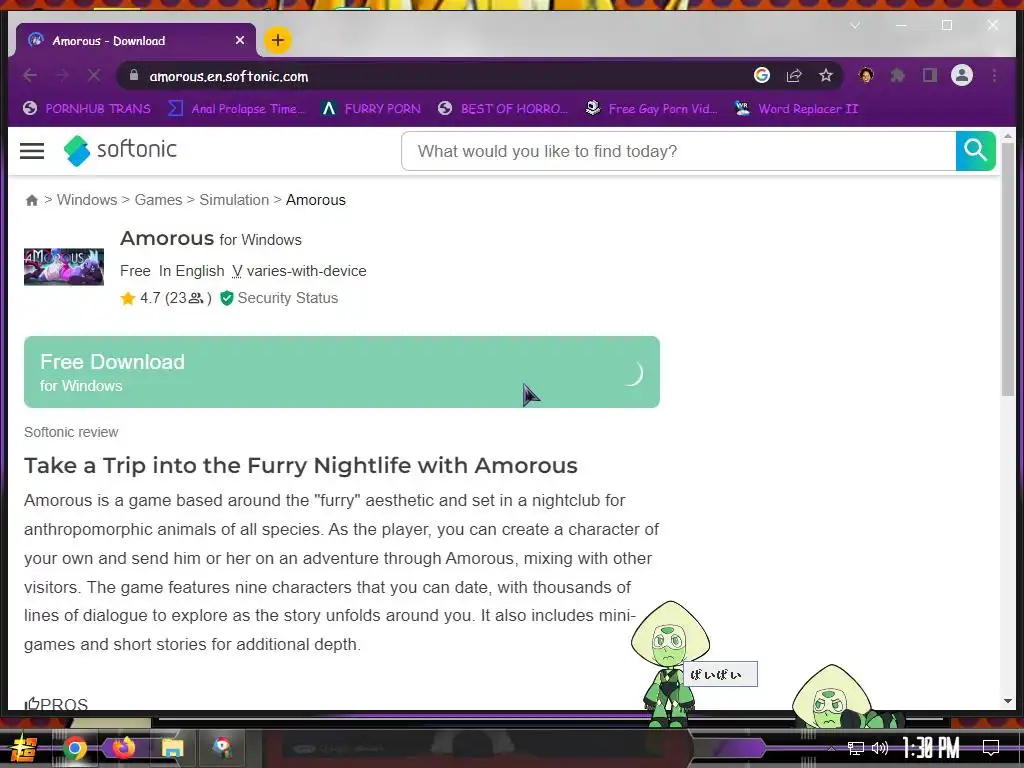The width and height of the screenshot is (1024, 768).
Task: Open a new tab with the plus button
Action: click(278, 40)
